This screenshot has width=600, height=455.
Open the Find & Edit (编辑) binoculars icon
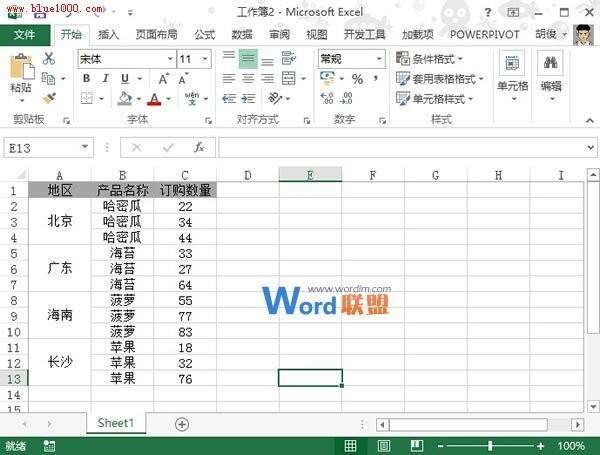pyautogui.click(x=551, y=72)
